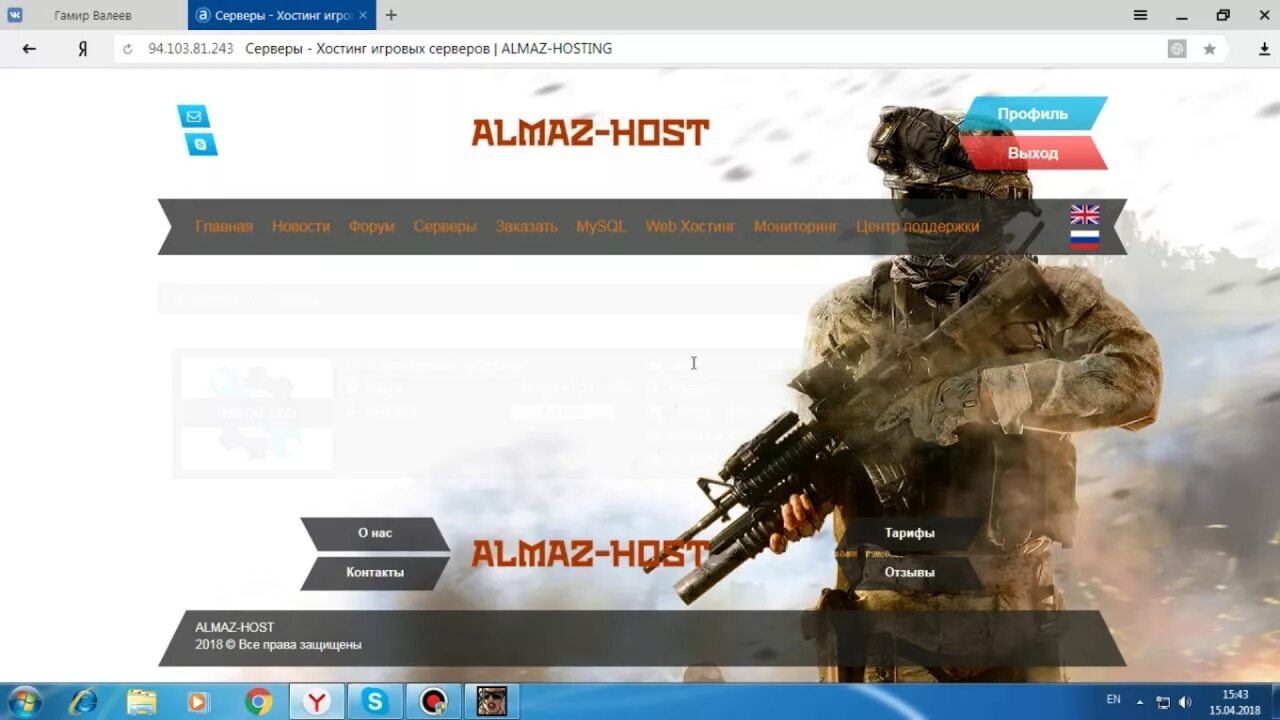Launch Internet Explorer from taskbar
The height and width of the screenshot is (720, 1280).
click(83, 701)
